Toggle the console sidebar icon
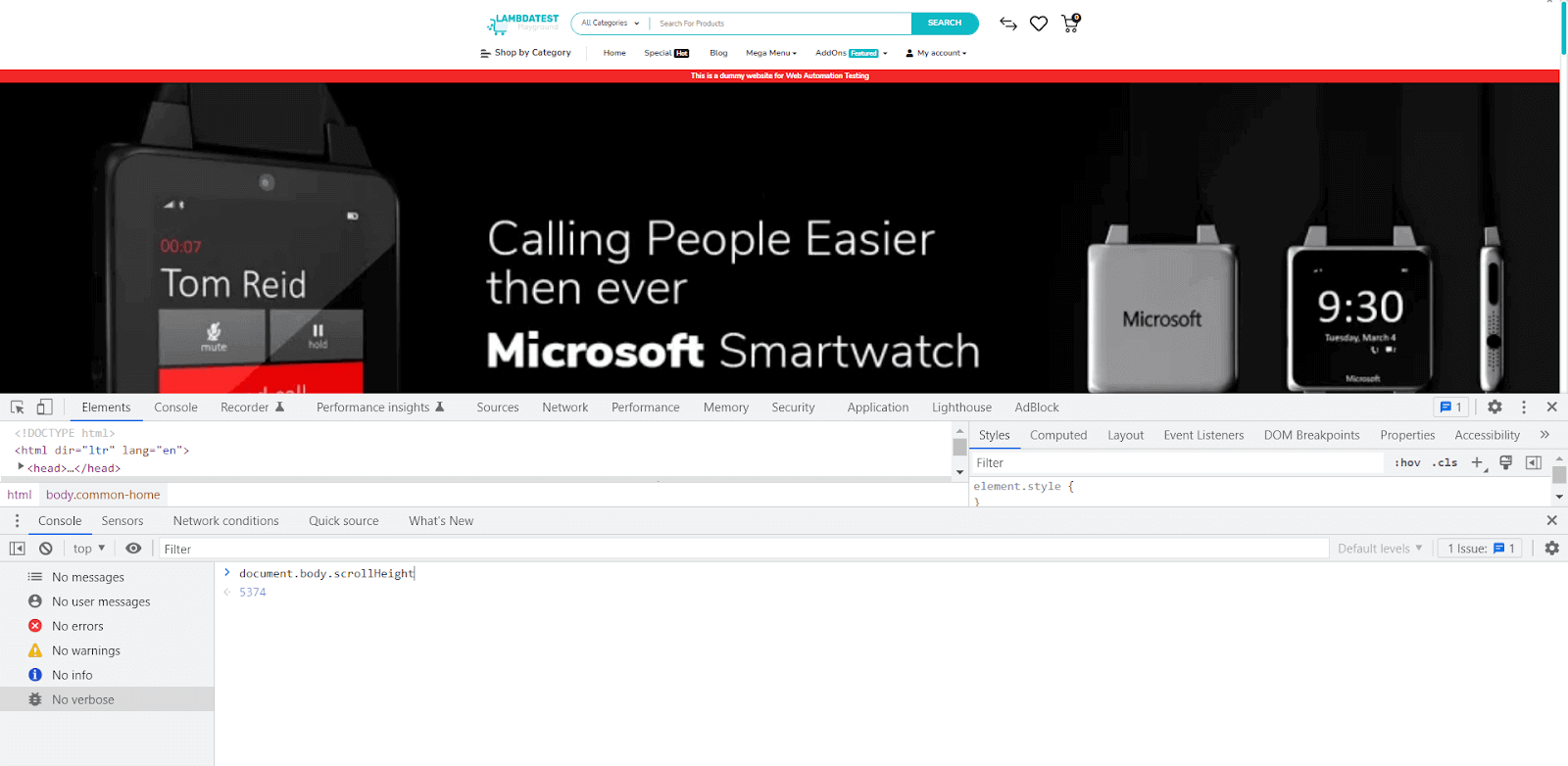The image size is (1568, 766). click(x=18, y=549)
